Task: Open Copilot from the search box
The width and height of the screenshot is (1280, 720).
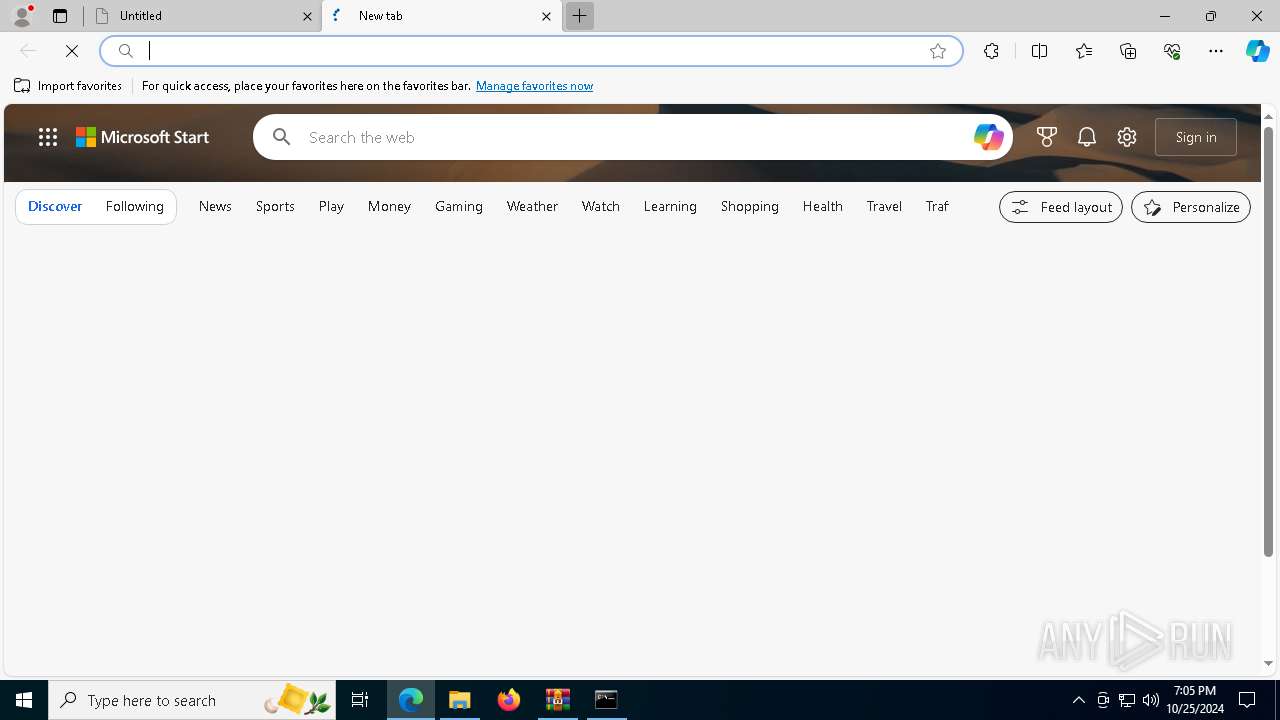Action: 988,137
